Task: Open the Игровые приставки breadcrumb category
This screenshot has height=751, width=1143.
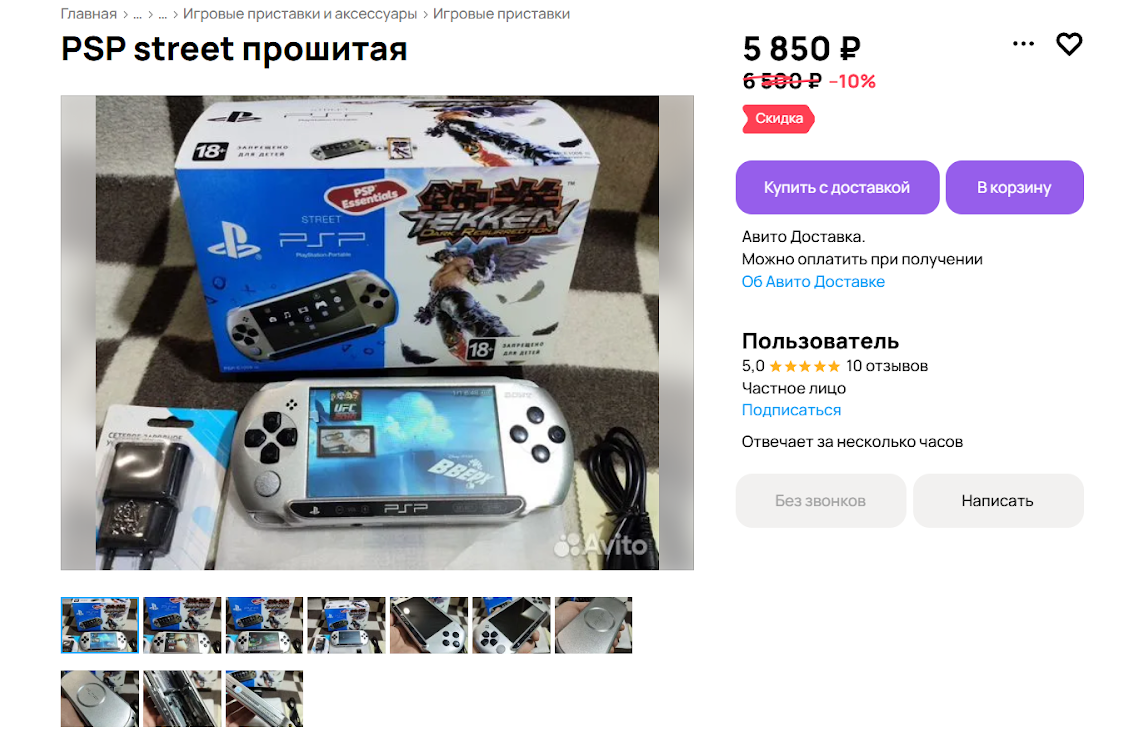Action: pos(502,14)
